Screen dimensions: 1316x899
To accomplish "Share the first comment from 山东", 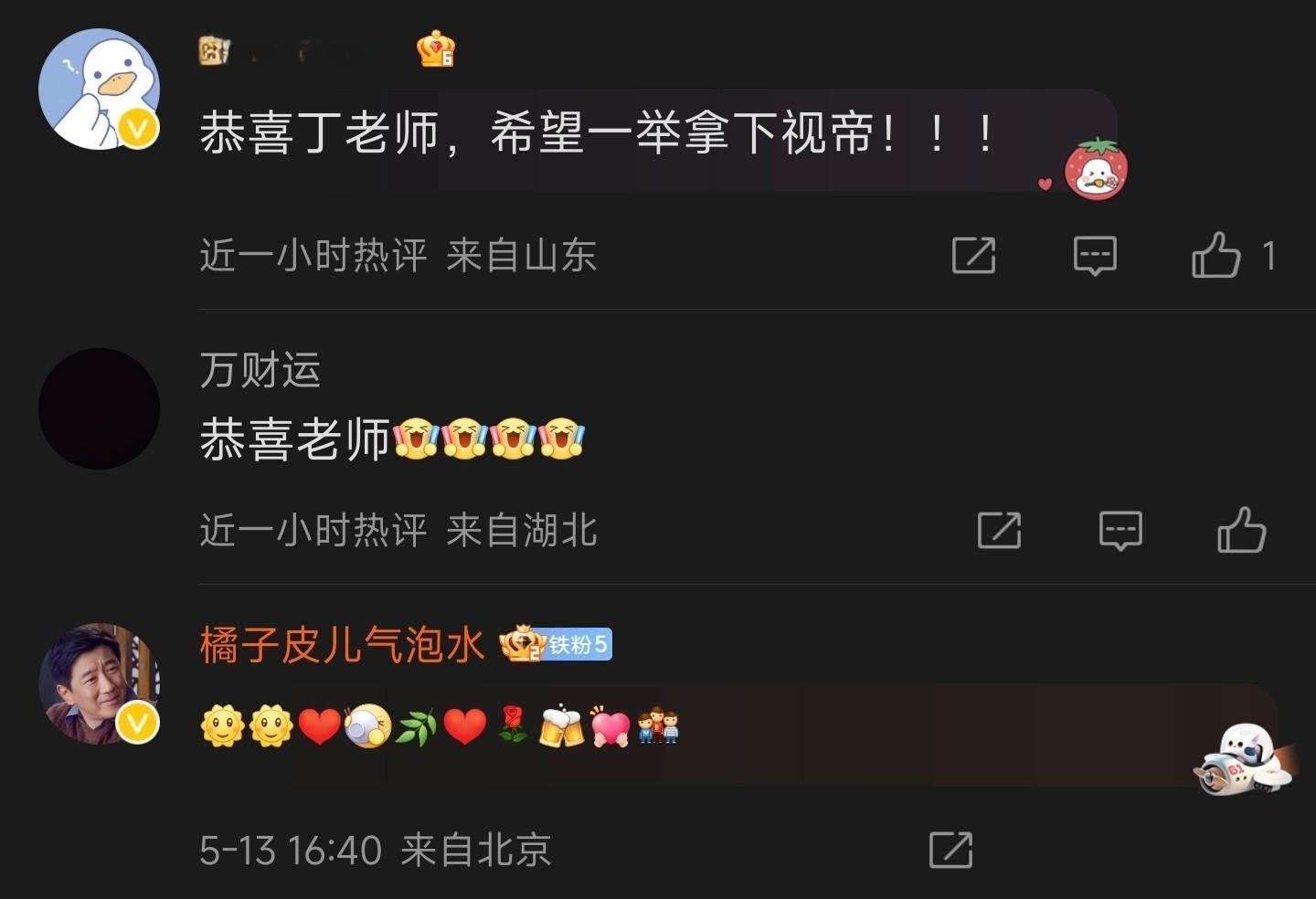I will coord(973,255).
